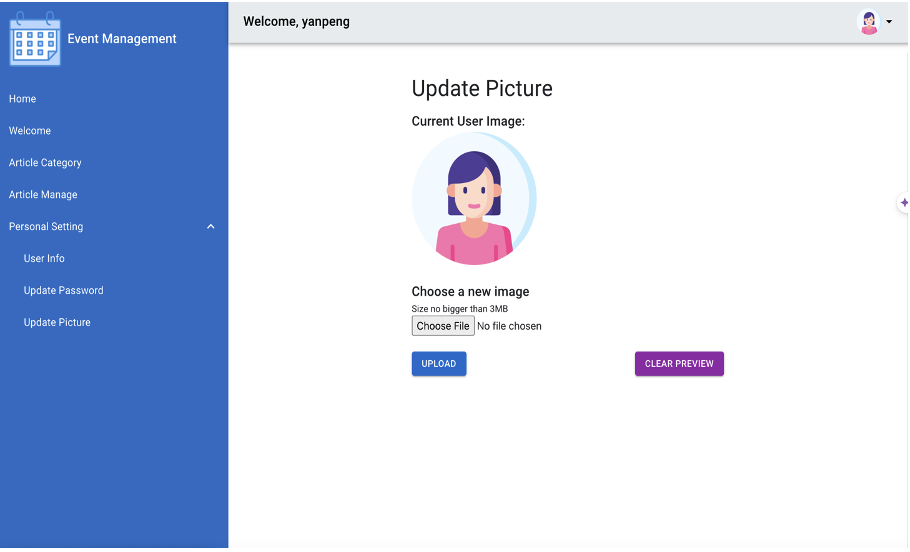Select Update Password submenu item

(64, 291)
